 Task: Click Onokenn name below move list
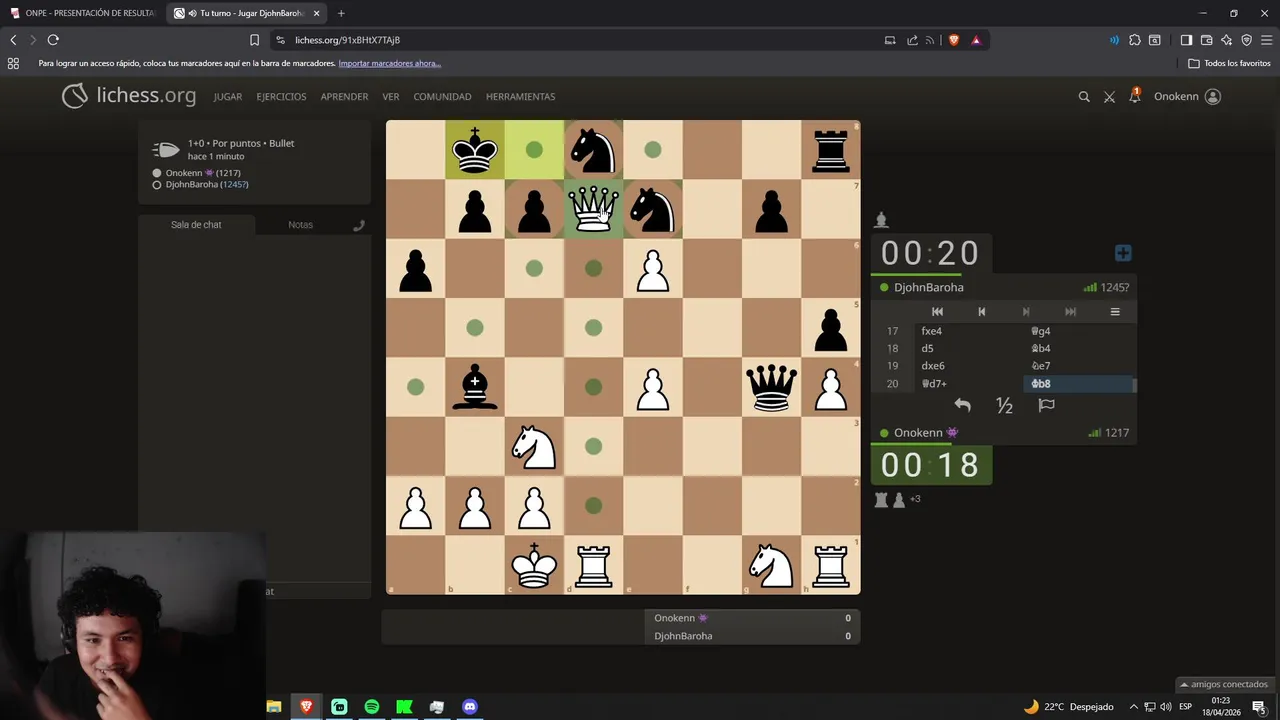(x=918, y=433)
